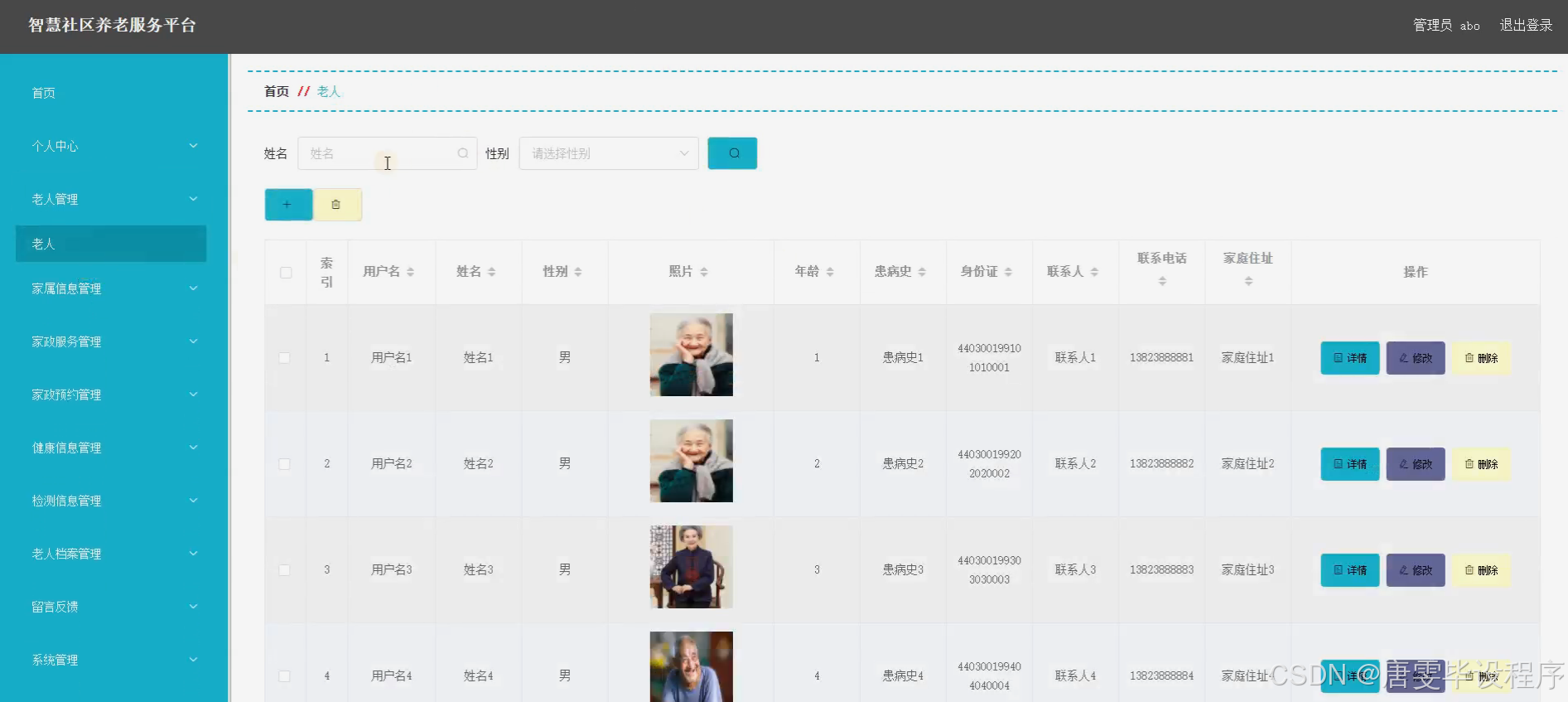The image size is (1568, 702).
Task: Open photo thumbnail of 用户名4
Action: pyautogui.click(x=692, y=667)
